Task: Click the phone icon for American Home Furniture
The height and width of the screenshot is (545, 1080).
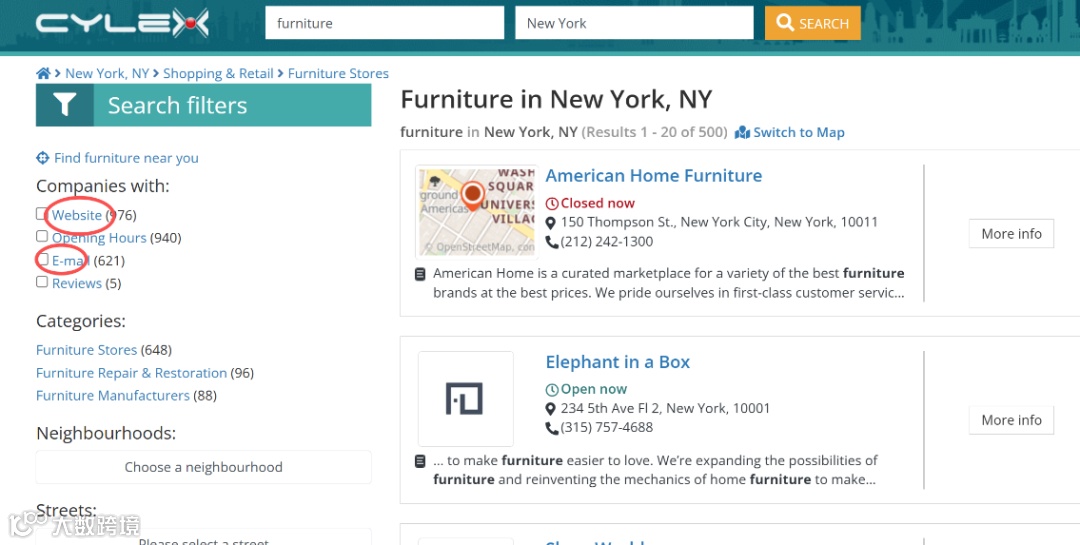Action: pos(552,242)
